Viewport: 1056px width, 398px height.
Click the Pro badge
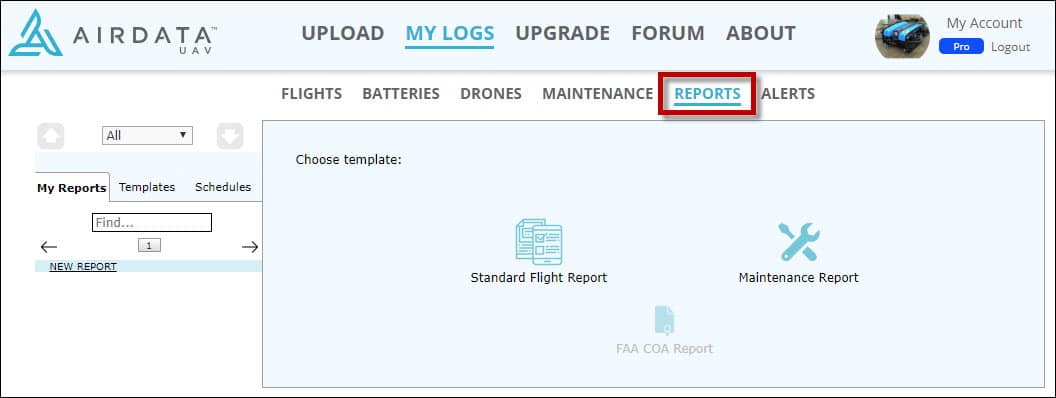pos(961,46)
